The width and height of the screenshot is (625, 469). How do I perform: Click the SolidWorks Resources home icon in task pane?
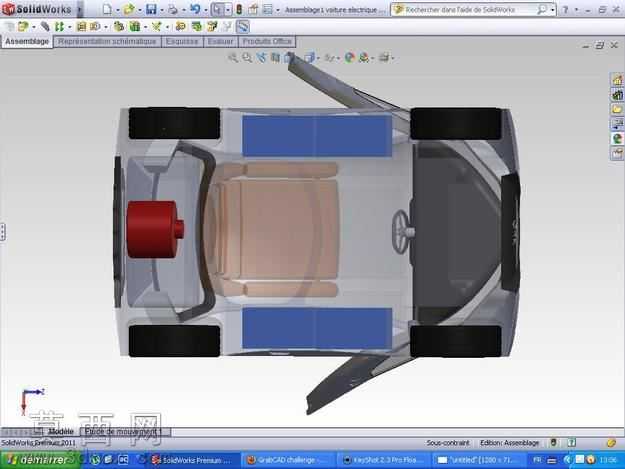pos(617,80)
